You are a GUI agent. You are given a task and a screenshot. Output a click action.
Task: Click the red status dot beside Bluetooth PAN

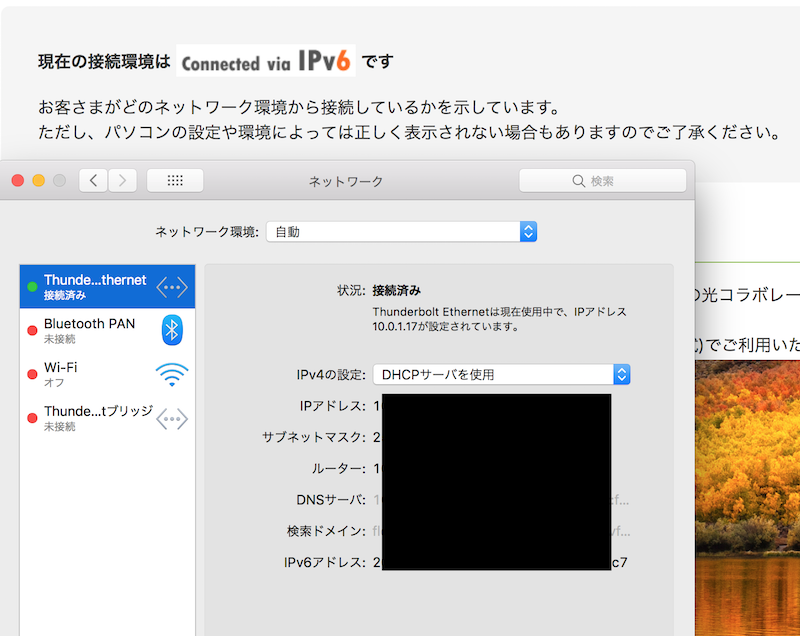[x=32, y=330]
